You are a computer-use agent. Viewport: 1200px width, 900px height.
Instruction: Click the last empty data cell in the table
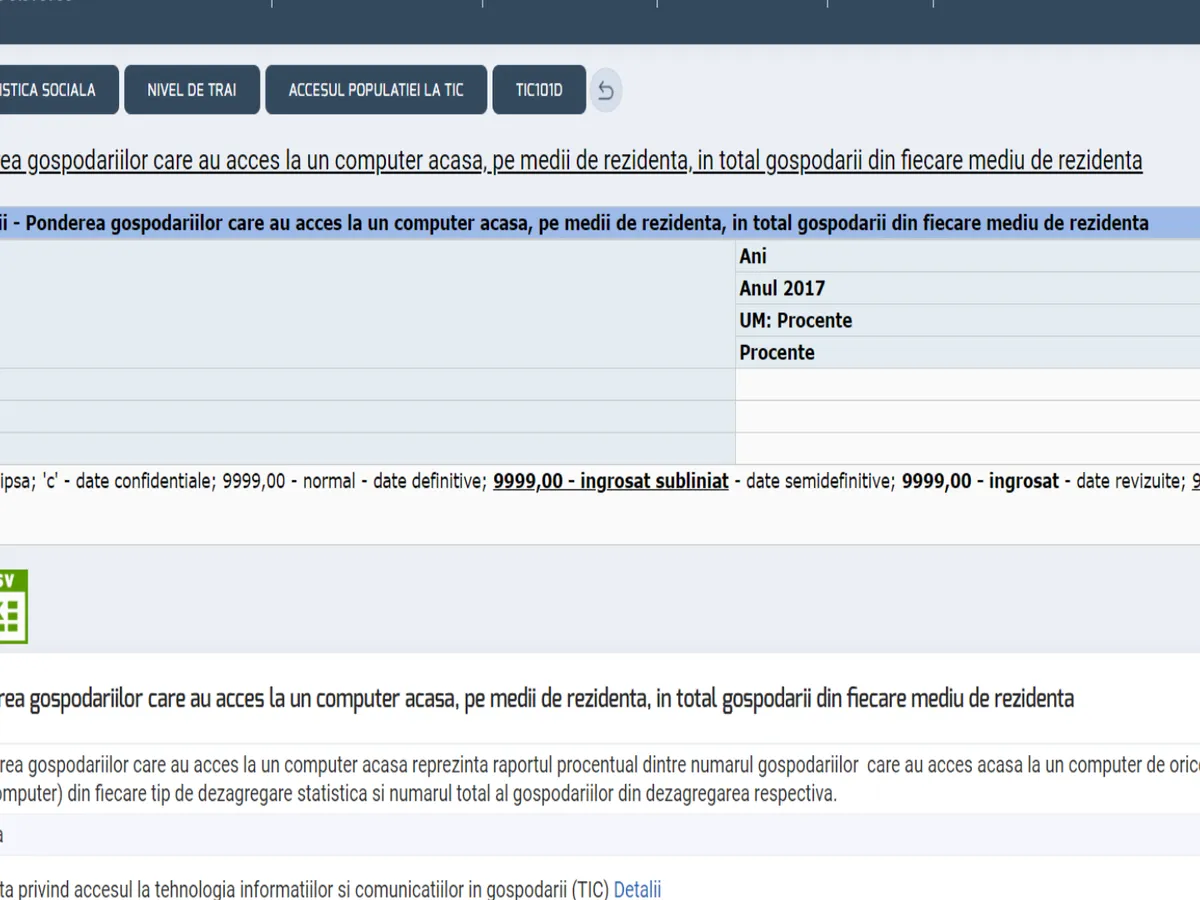966,449
